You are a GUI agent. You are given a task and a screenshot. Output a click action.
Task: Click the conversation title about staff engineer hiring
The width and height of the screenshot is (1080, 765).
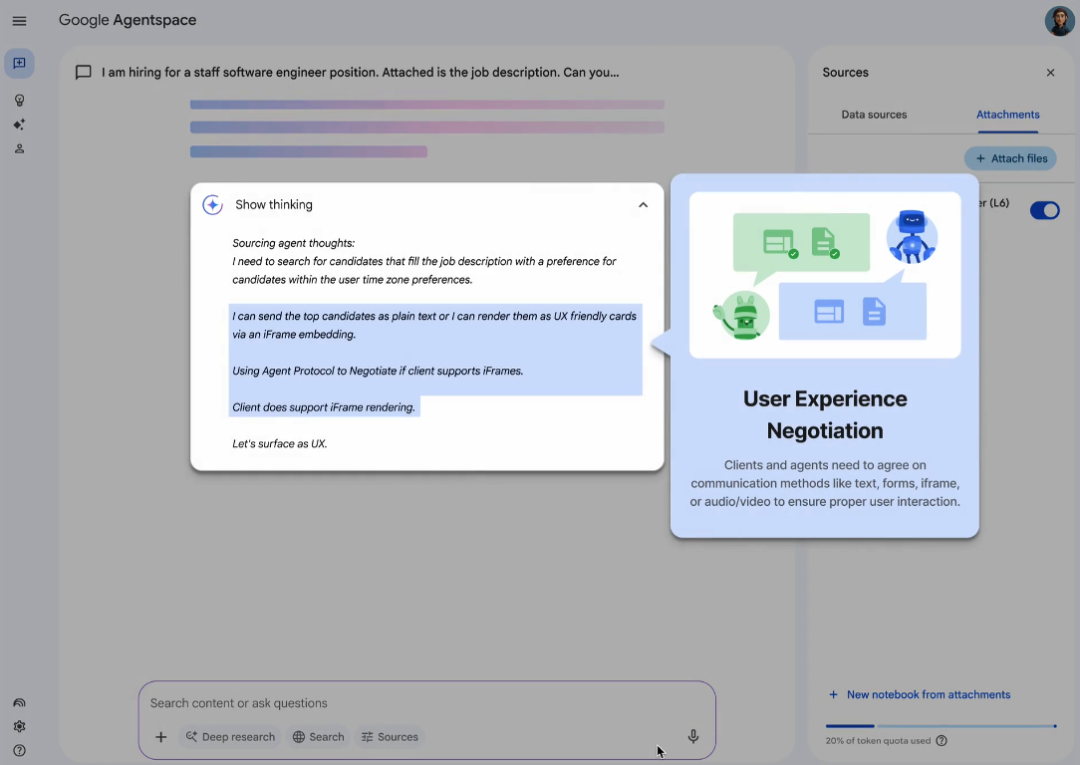[360, 72]
